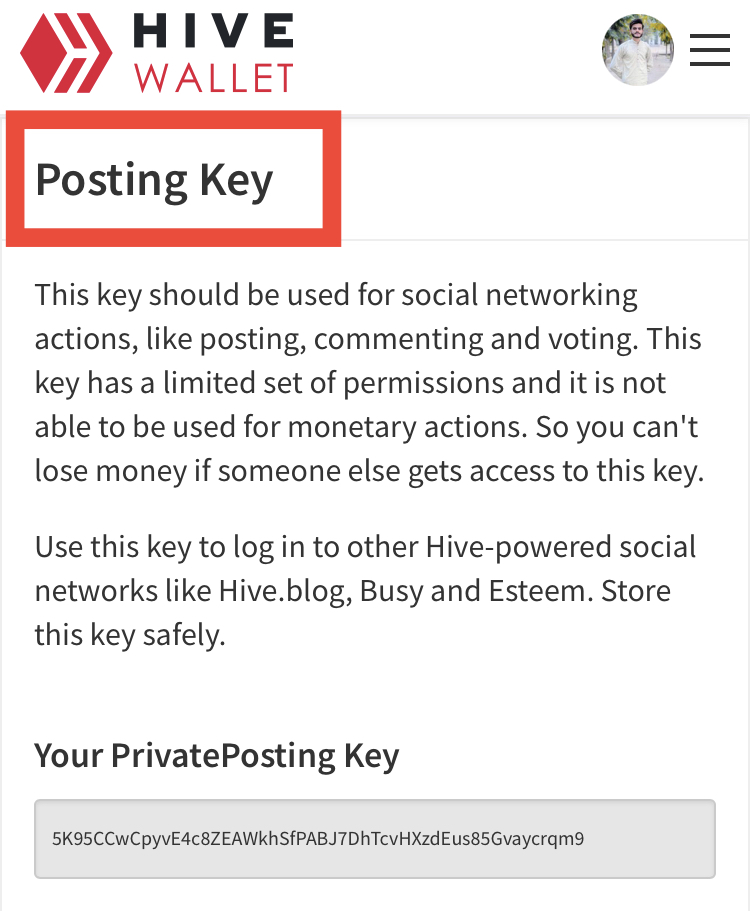Click the red Hive diamond logo
Screen dimensions: 750x911
point(66,53)
